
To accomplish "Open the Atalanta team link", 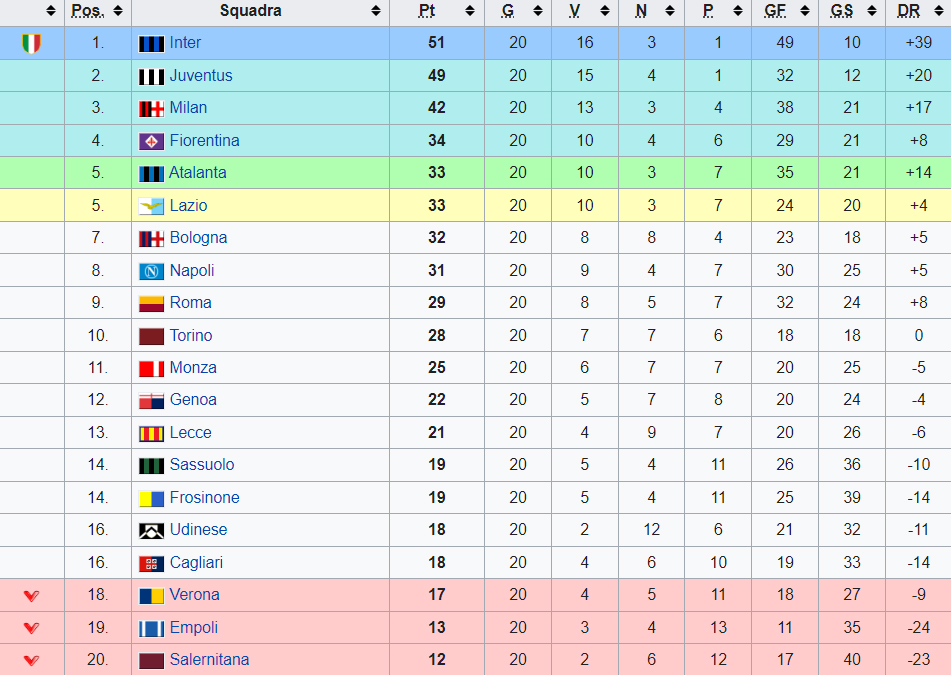I will pyautogui.click(x=198, y=173).
